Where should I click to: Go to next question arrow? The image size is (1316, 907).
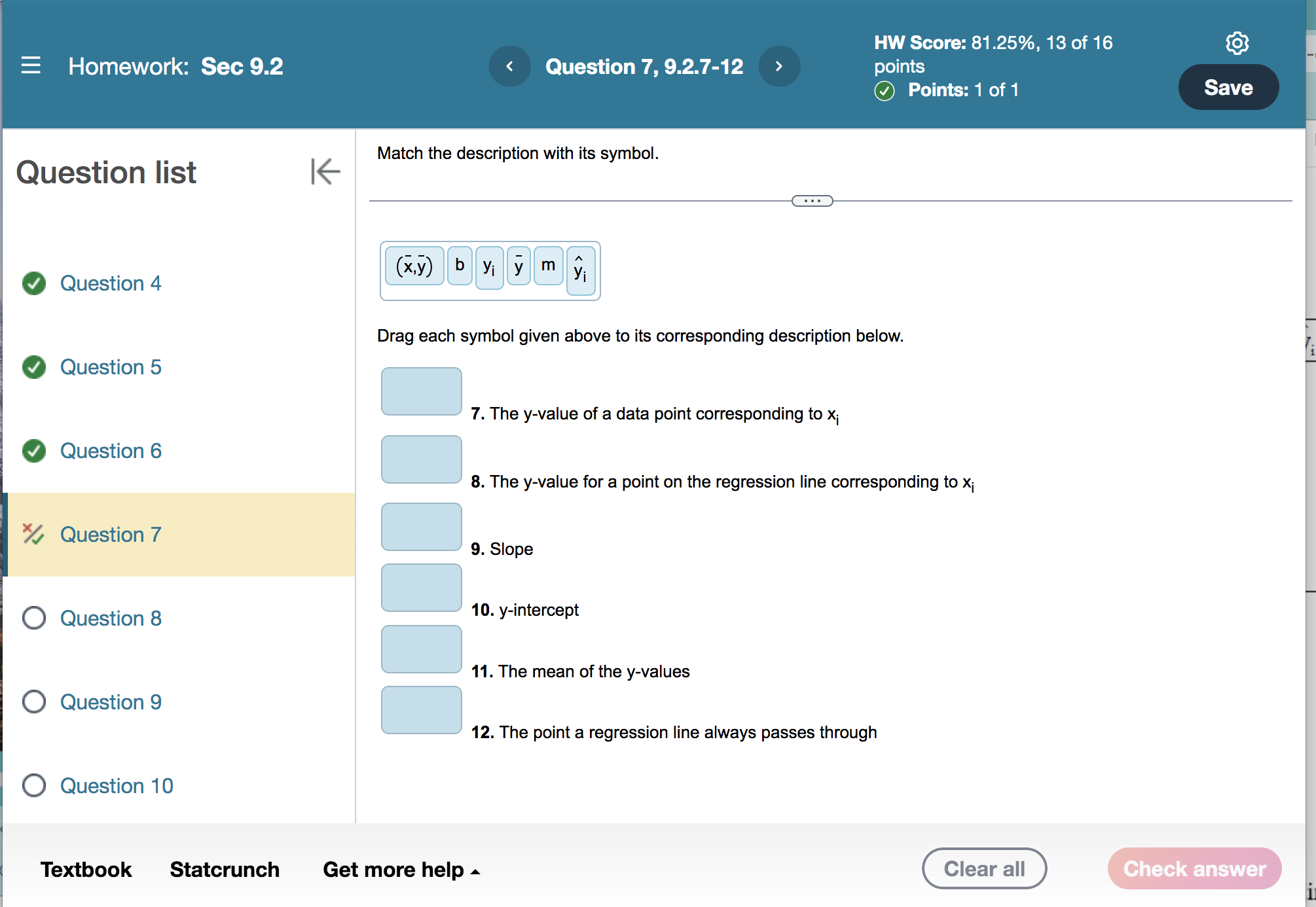pos(778,66)
